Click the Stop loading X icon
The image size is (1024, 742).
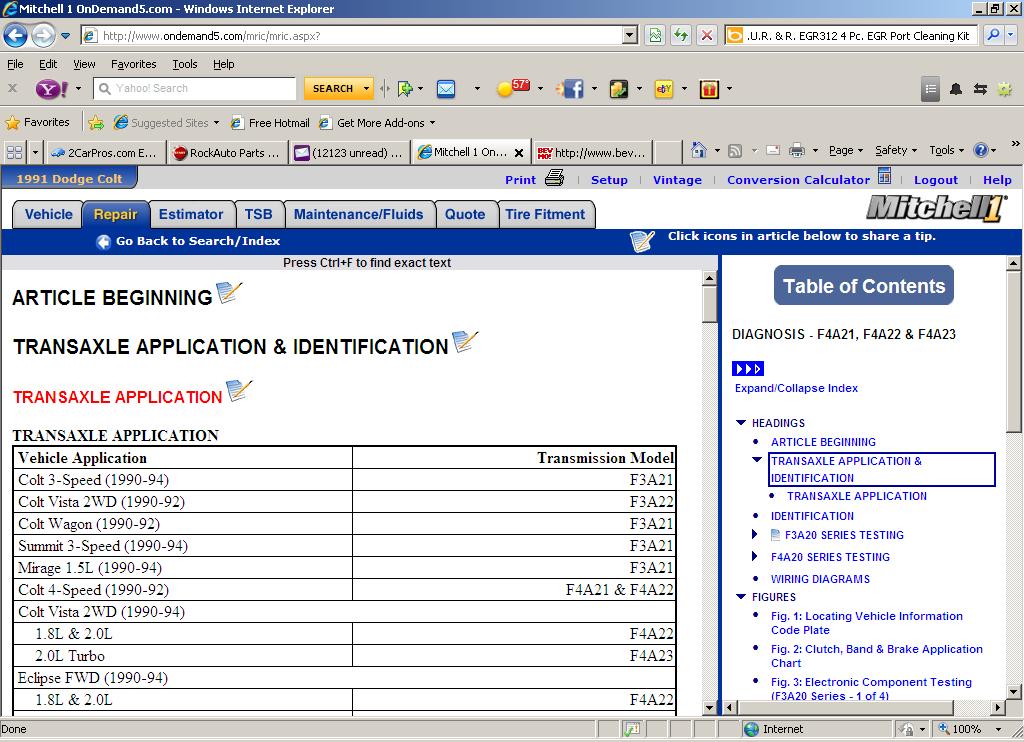[706, 35]
